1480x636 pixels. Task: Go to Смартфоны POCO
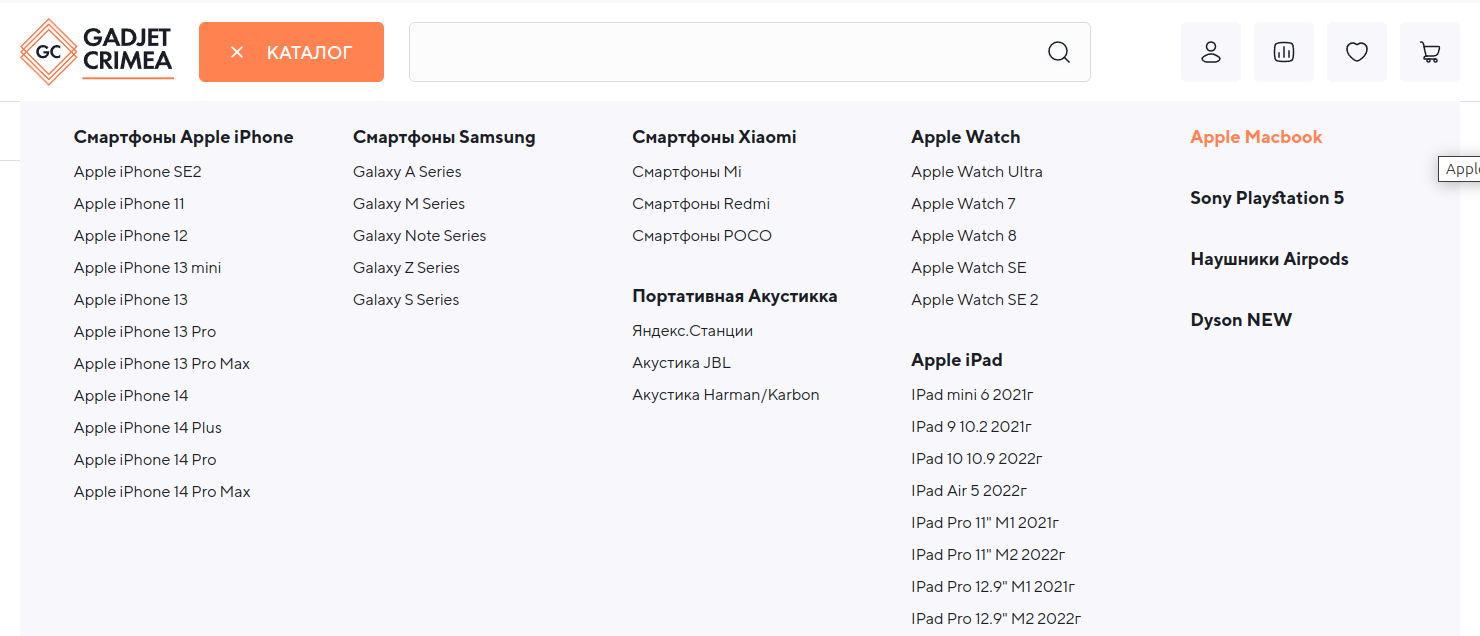(702, 236)
